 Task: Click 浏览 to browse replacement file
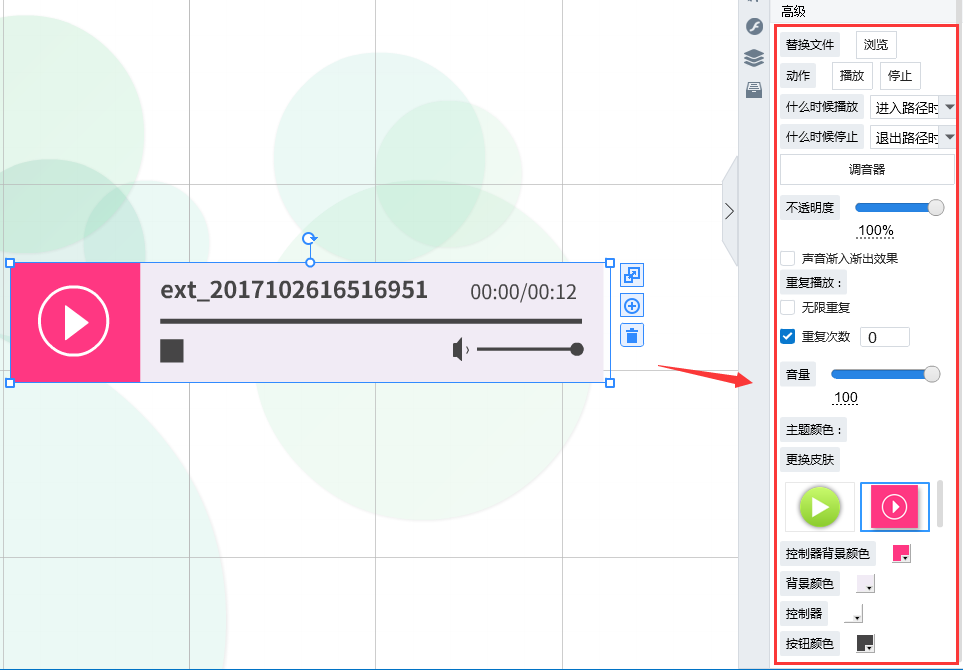click(876, 45)
